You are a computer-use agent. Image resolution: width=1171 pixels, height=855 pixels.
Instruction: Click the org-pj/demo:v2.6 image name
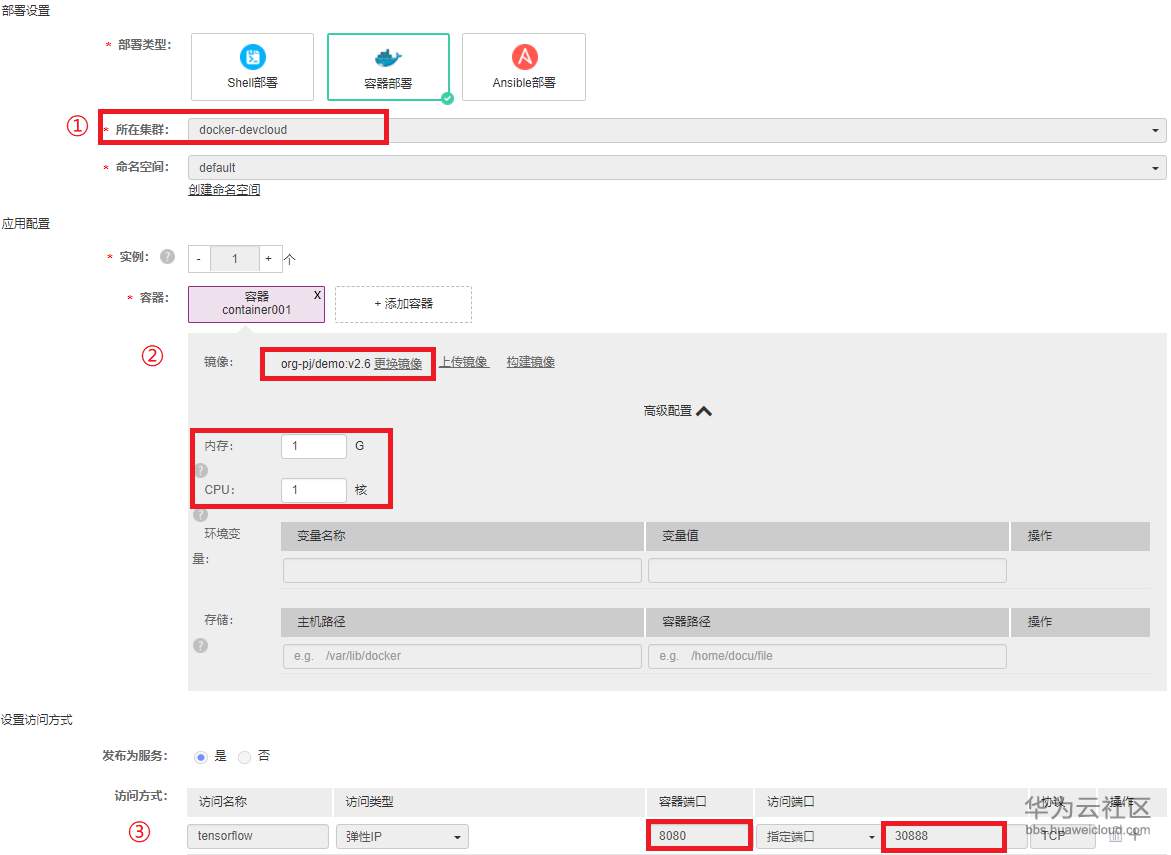[326, 364]
